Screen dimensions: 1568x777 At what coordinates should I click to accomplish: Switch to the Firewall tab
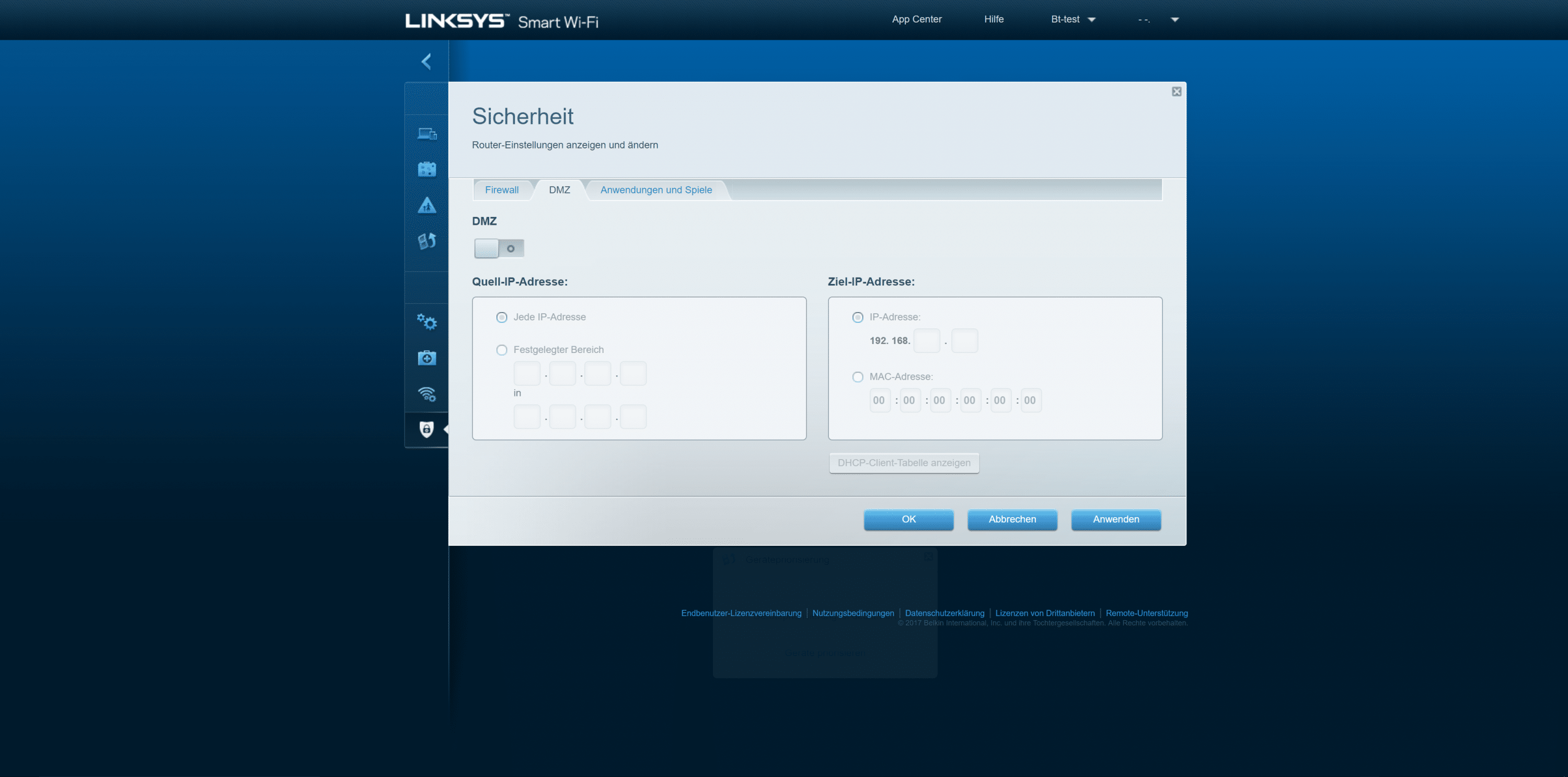[x=502, y=190]
